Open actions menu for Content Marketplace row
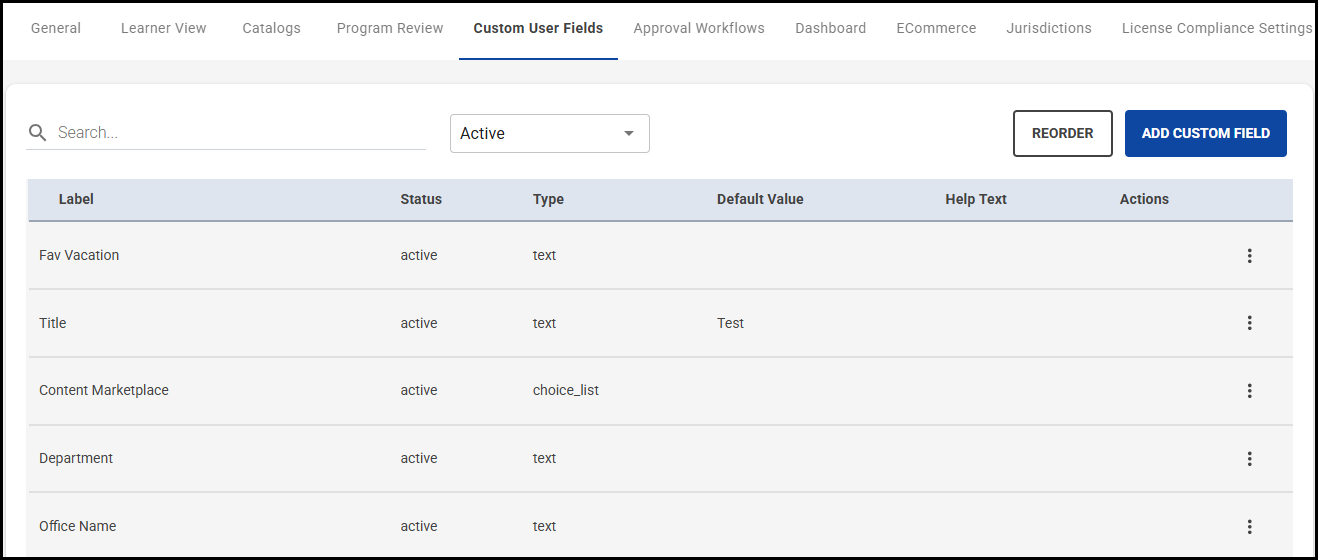The width and height of the screenshot is (1318, 560). (x=1249, y=391)
